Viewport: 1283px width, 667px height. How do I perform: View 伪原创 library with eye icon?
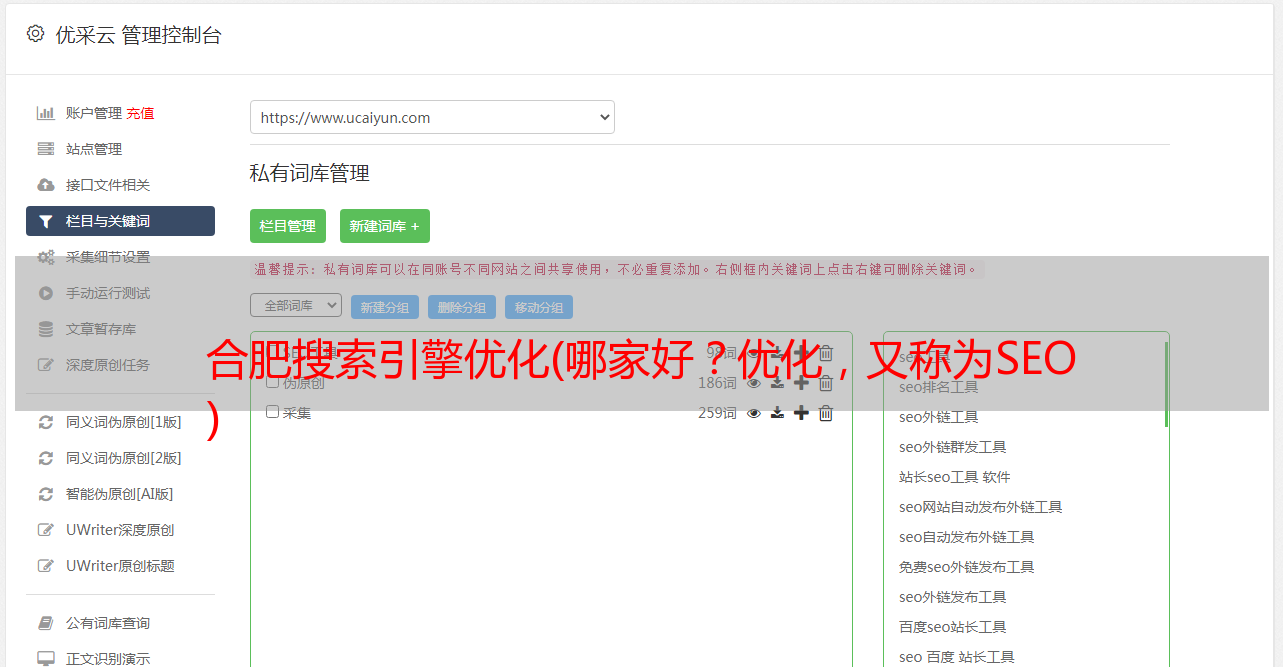click(754, 383)
